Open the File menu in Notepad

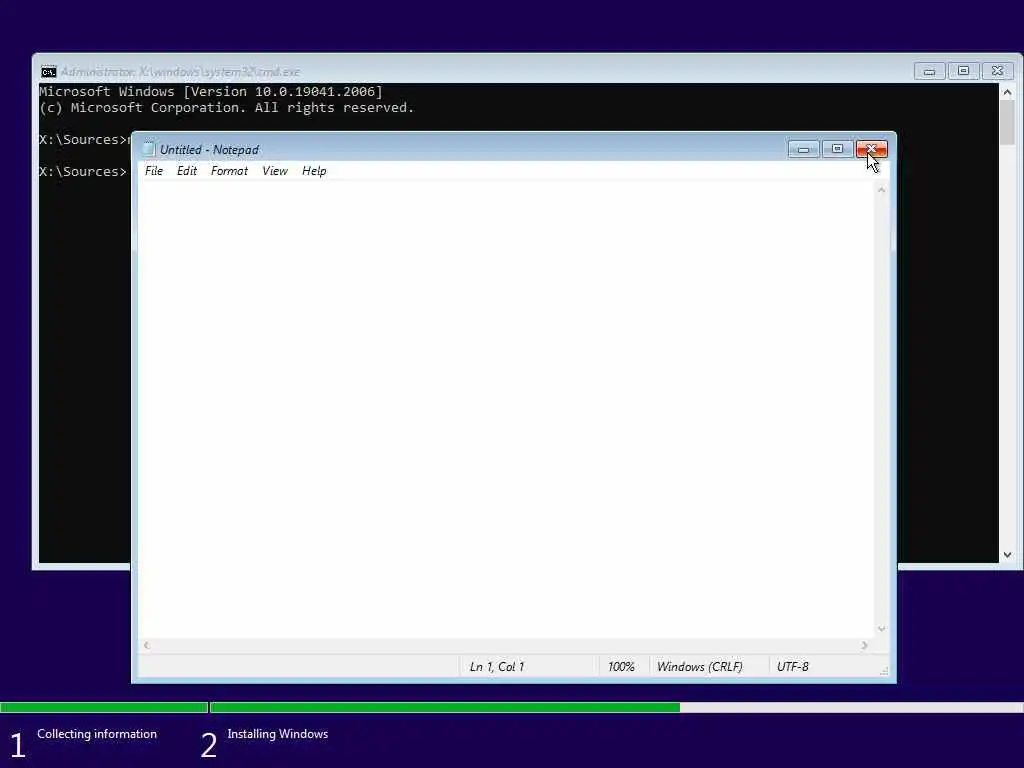pyautogui.click(x=153, y=171)
